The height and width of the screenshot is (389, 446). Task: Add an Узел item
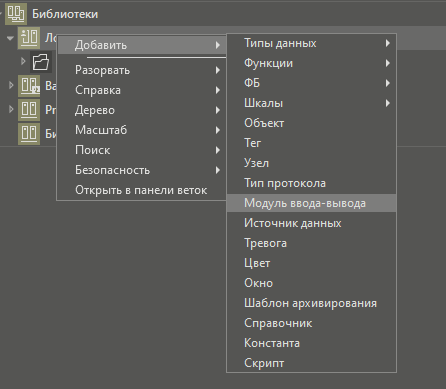pyautogui.click(x=311, y=163)
